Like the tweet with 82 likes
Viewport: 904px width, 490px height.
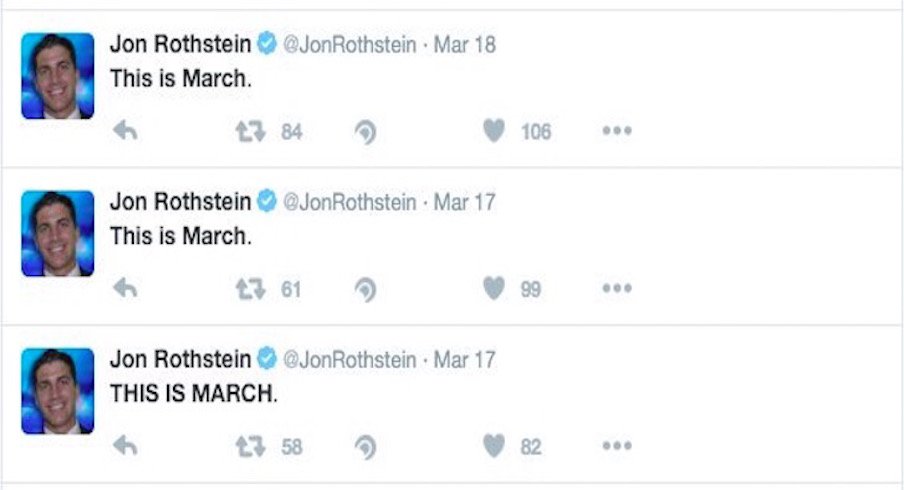[x=494, y=446]
